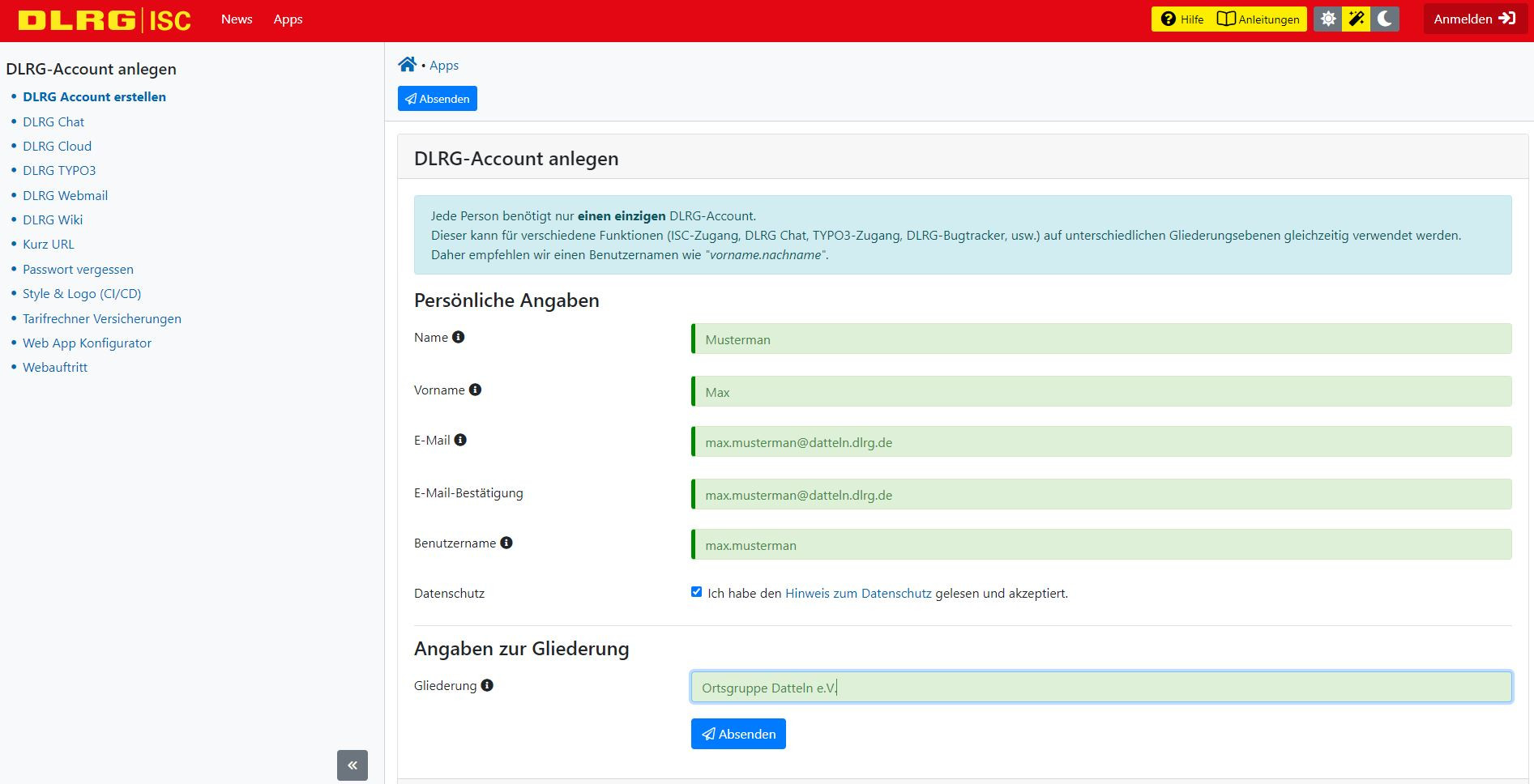Open DLRG Chat in sidebar

[x=53, y=121]
